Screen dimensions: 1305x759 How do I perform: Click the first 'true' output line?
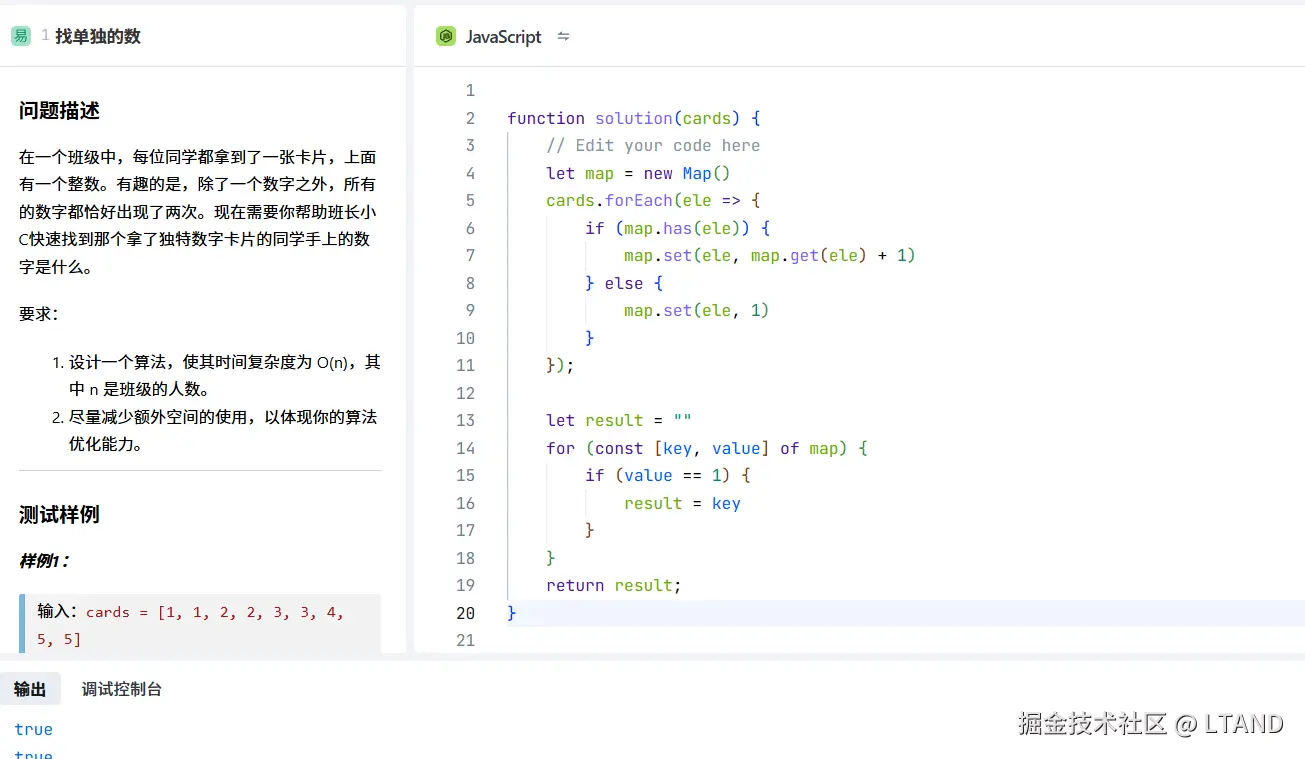point(34,730)
